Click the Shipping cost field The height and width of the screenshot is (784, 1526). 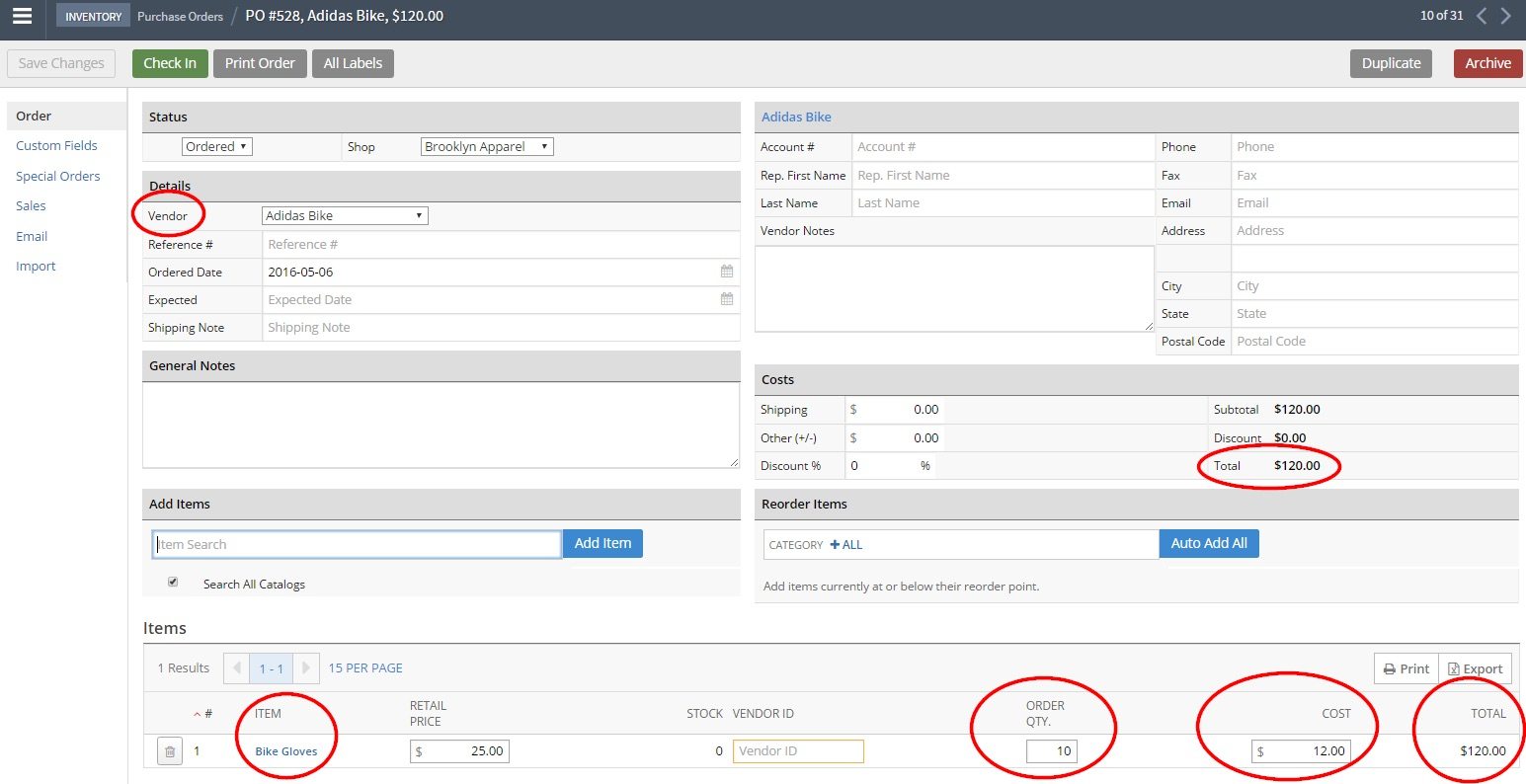[x=895, y=409]
